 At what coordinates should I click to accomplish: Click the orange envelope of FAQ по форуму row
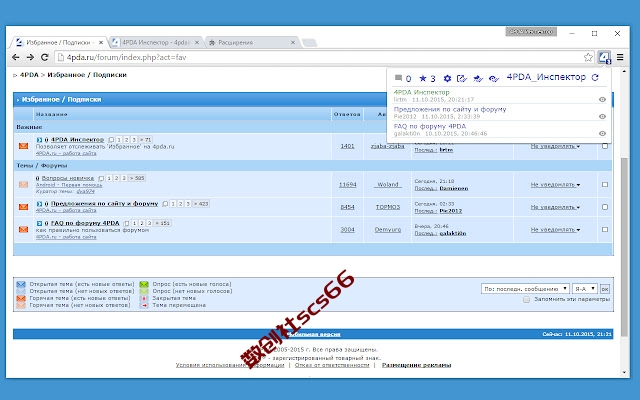pyautogui.click(x=23, y=229)
